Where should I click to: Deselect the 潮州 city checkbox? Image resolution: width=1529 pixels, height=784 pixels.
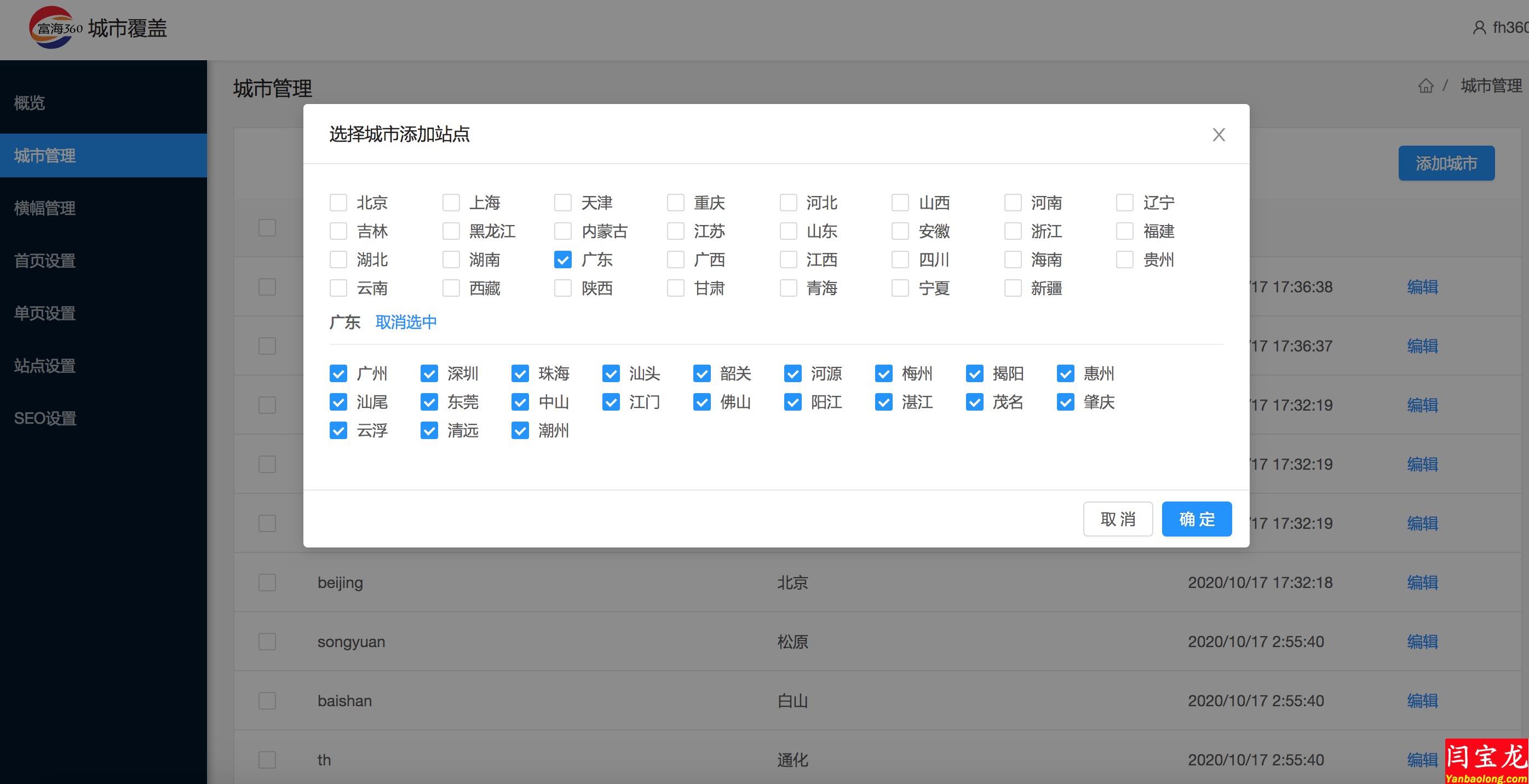pos(520,430)
